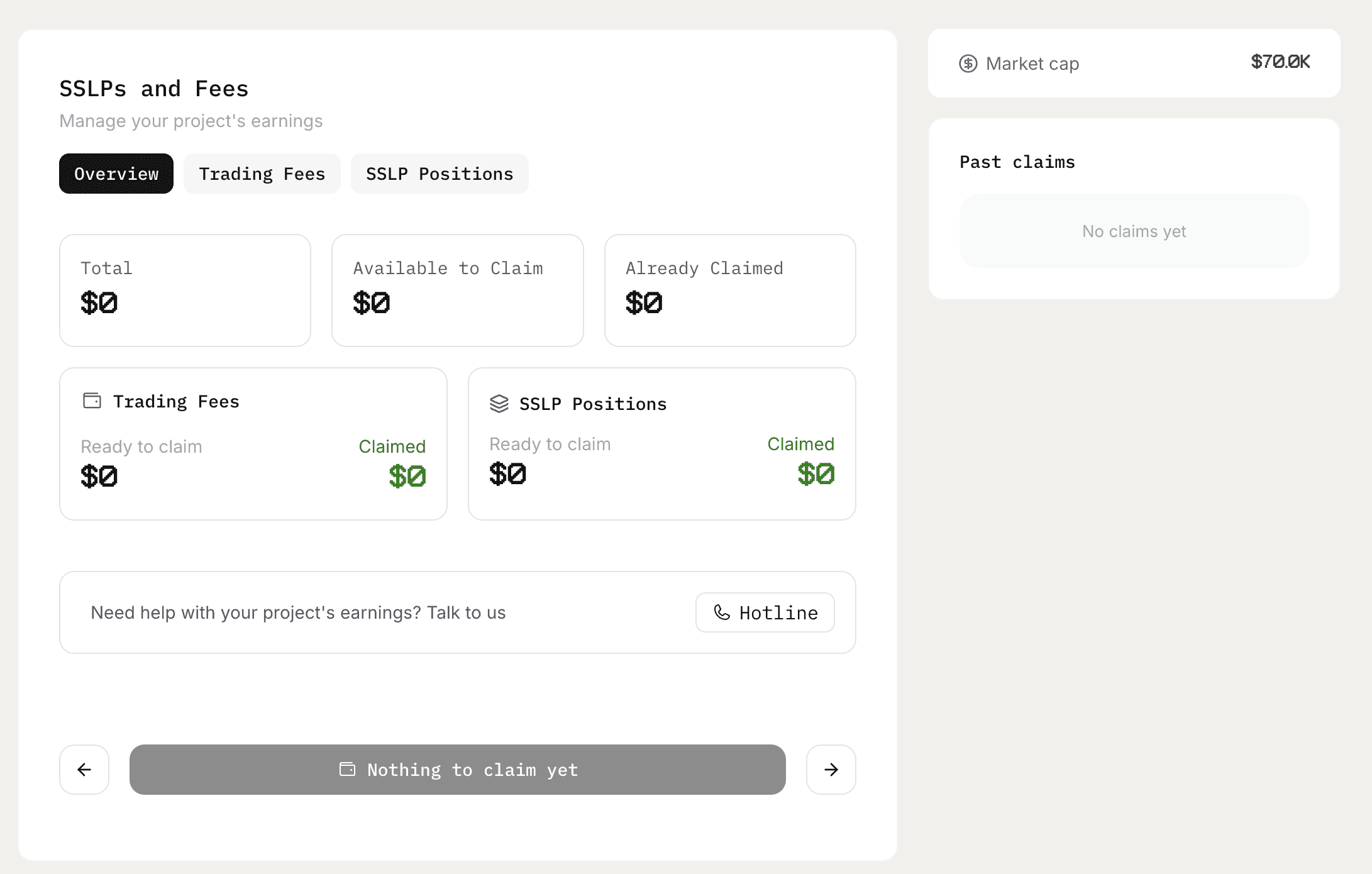Click the dollar coin icon next to Market cap
The width and height of the screenshot is (1372, 874).
coord(968,64)
